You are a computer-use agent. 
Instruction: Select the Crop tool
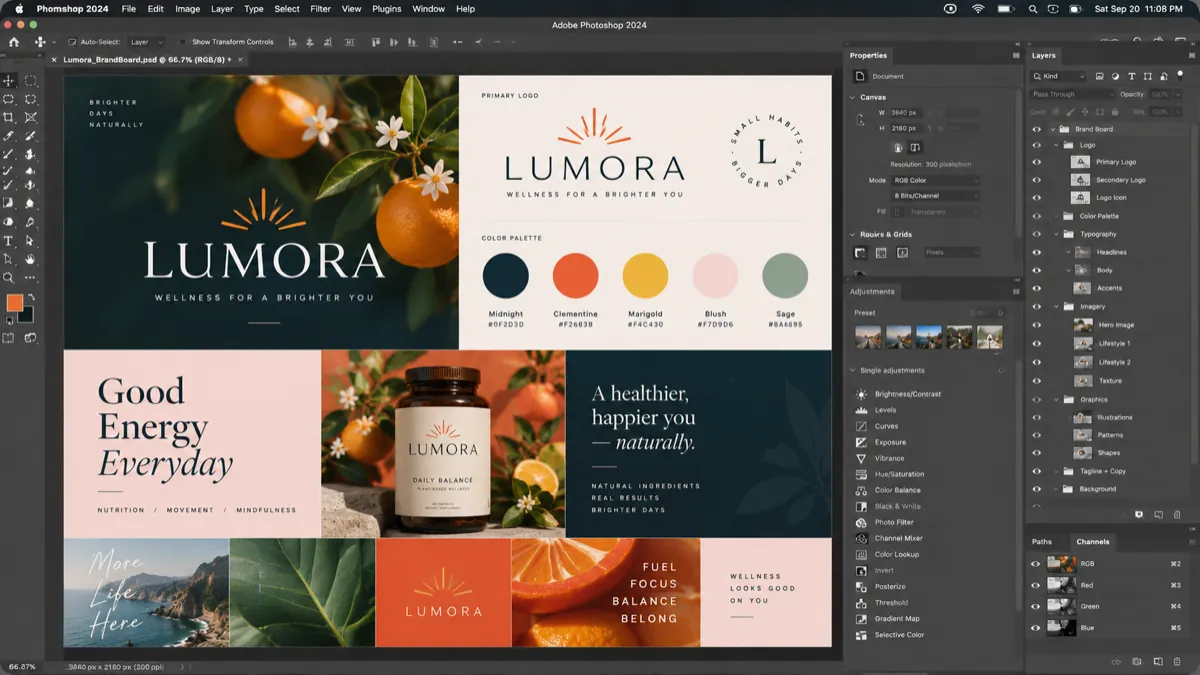coord(9,117)
